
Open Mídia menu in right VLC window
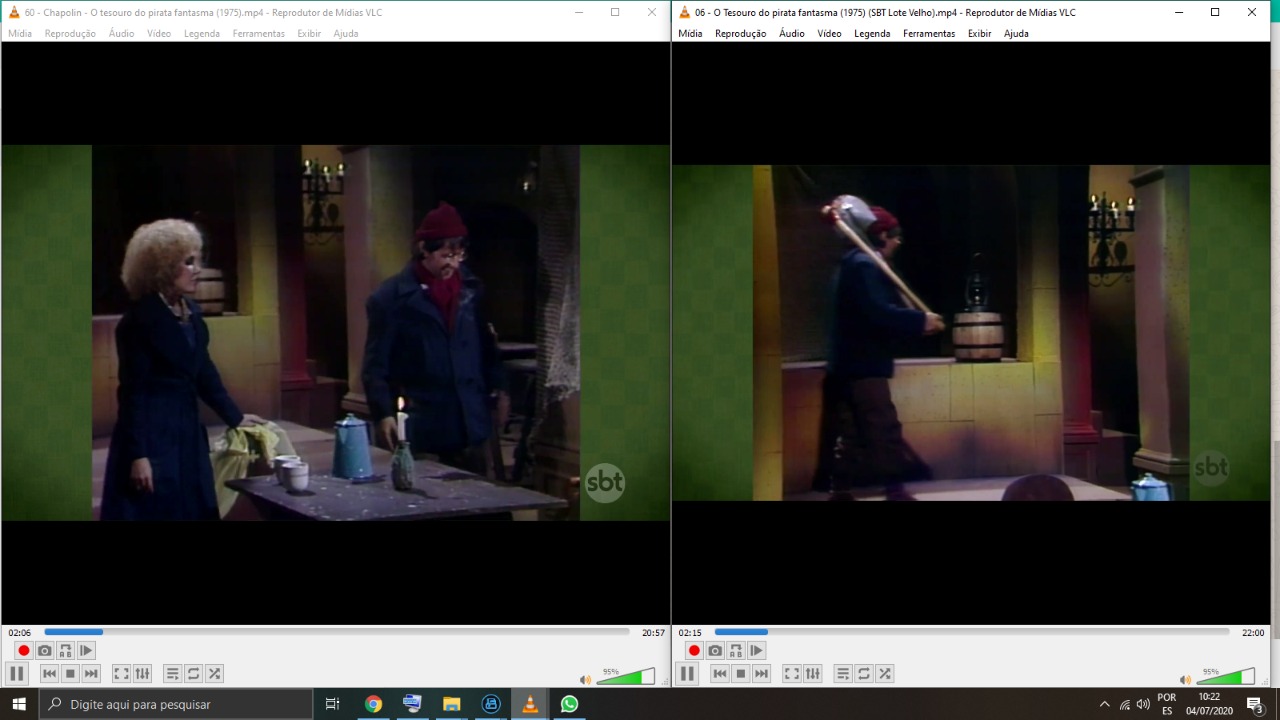[690, 33]
